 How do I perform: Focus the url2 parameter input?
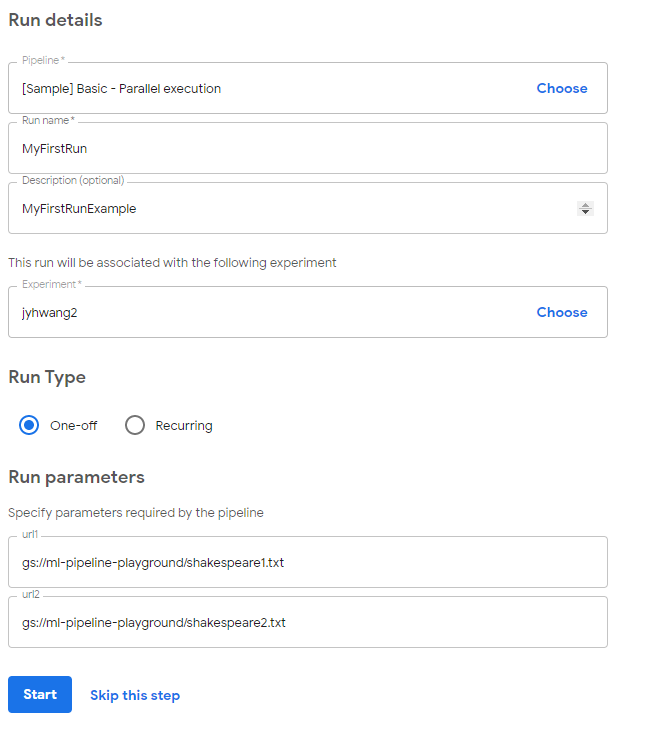300,622
